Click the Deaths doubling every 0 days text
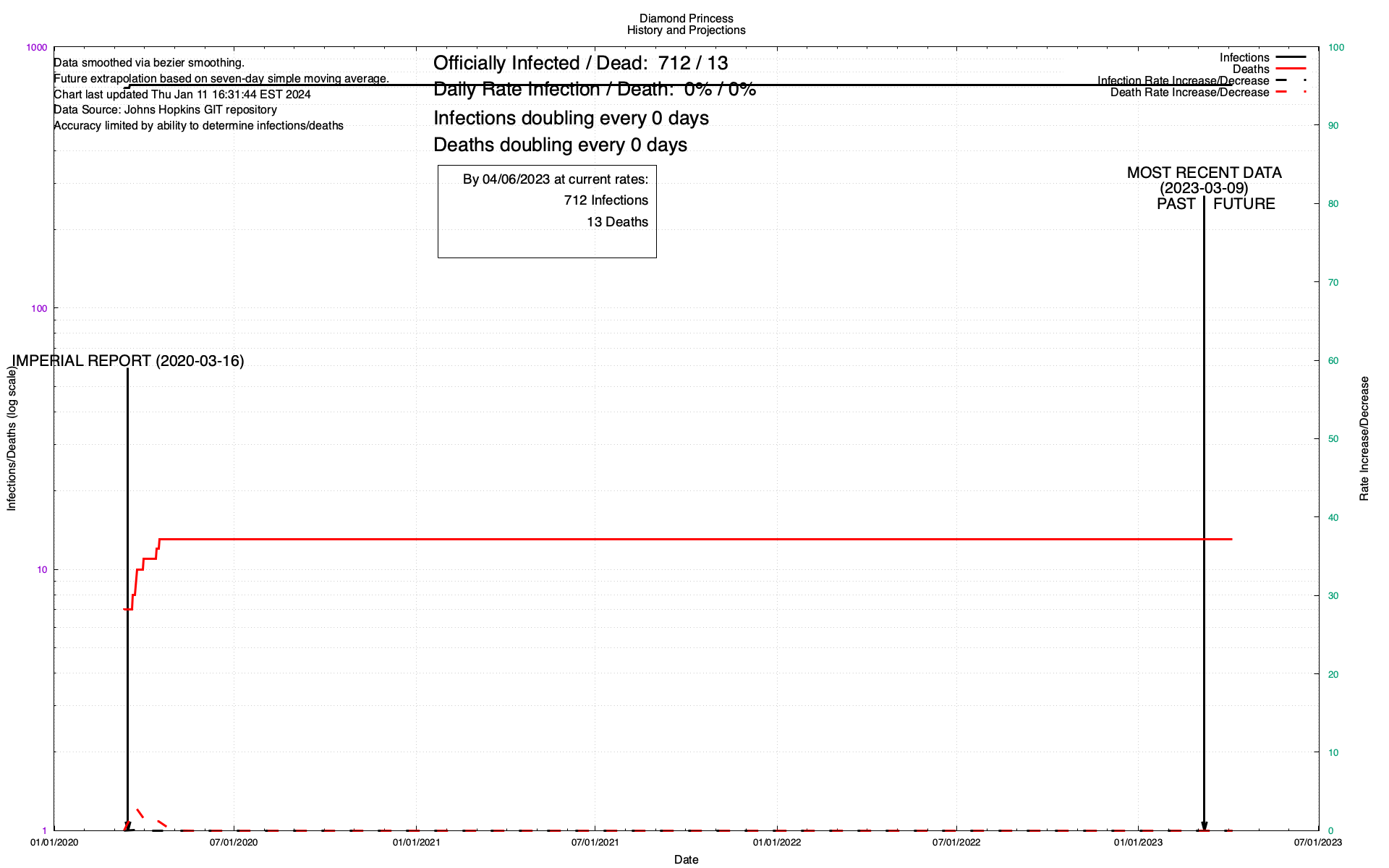Image resolution: width=1389 pixels, height=868 pixels. pos(560,145)
